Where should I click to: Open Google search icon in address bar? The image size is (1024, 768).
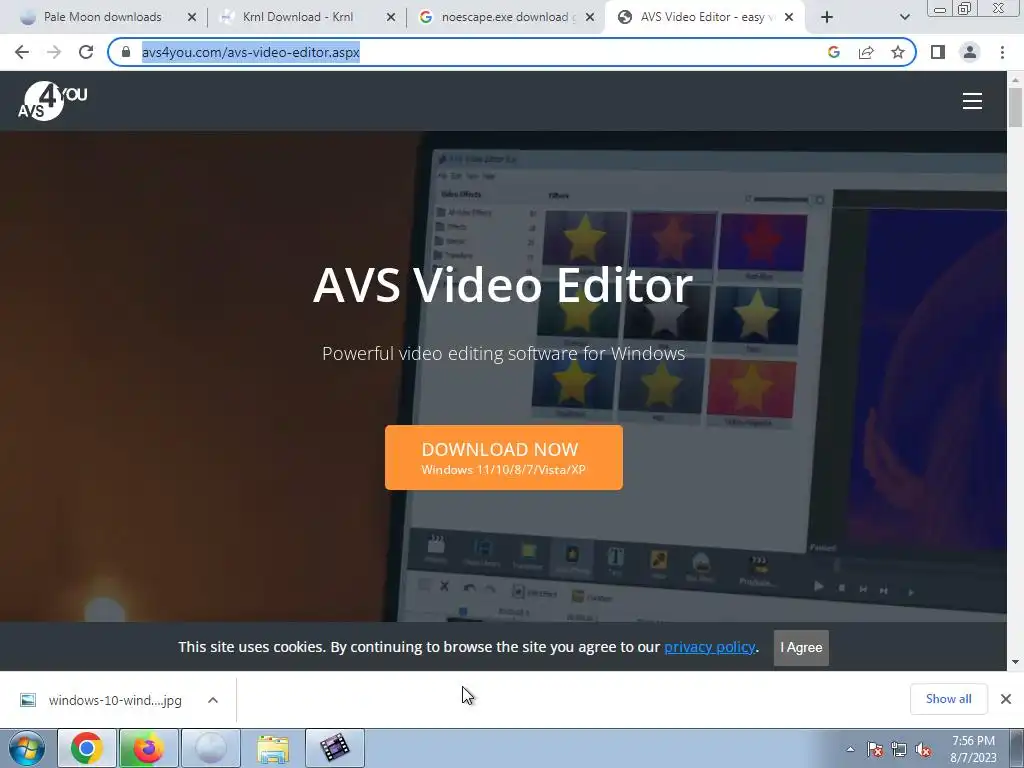(834, 52)
